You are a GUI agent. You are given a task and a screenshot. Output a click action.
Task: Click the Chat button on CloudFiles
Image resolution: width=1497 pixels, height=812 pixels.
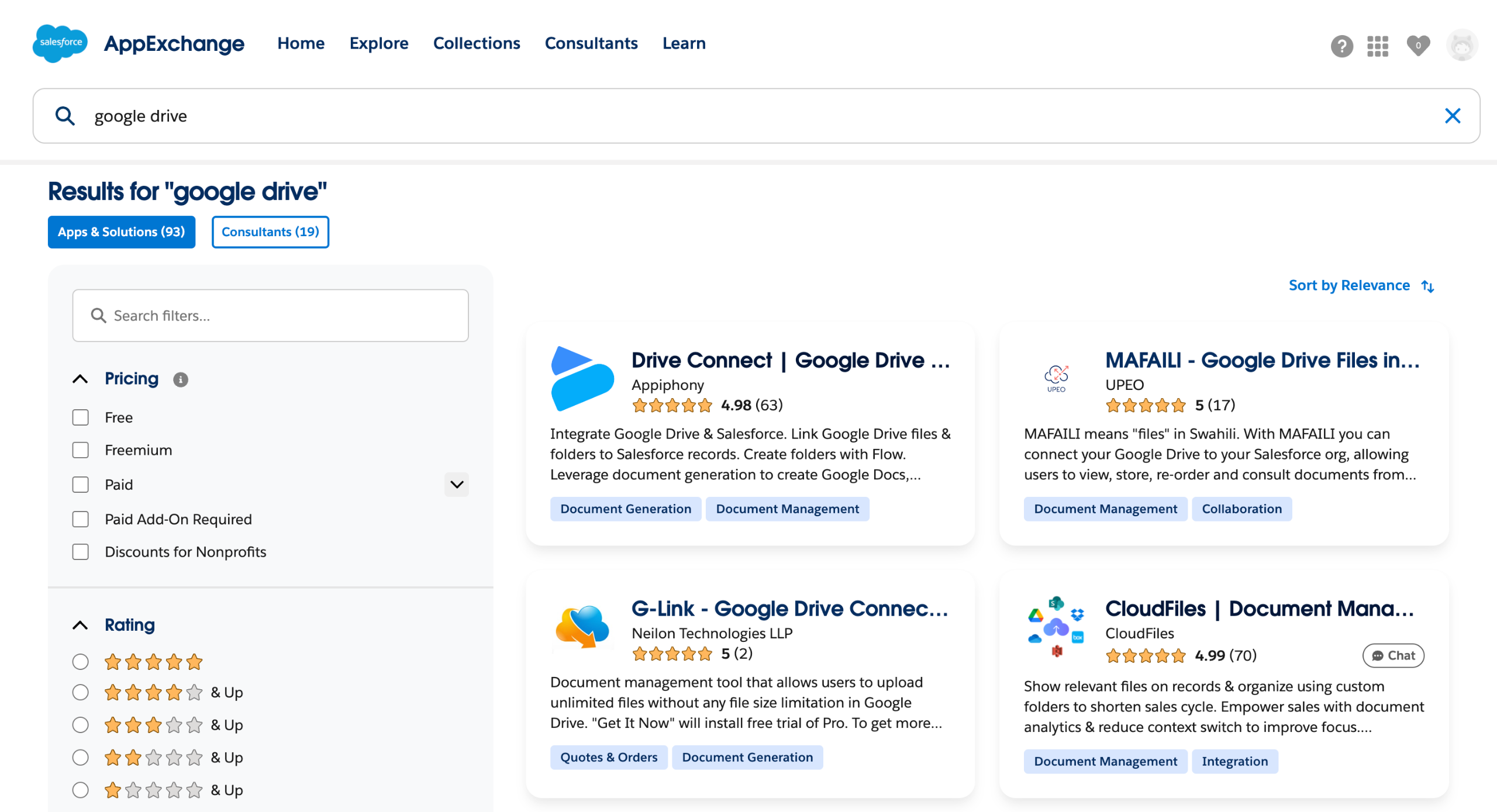[1393, 655]
